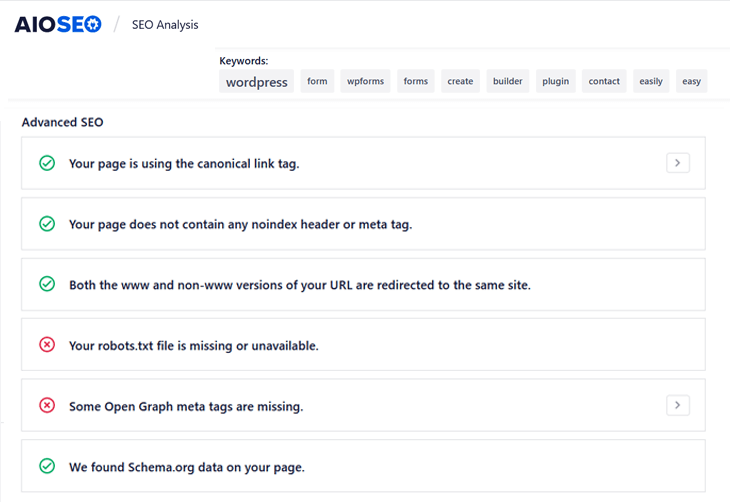The image size is (730, 502).
Task: Open the robots.txt missing result row
Action: coord(363,345)
